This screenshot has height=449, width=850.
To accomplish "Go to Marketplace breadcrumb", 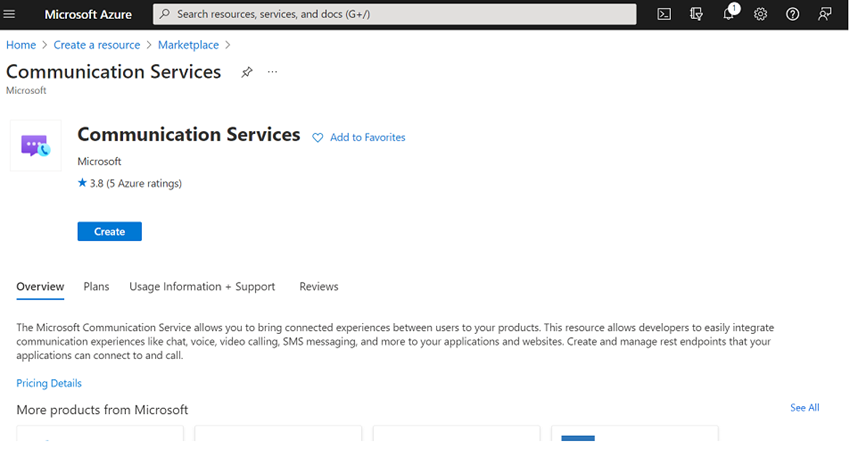I will [189, 45].
